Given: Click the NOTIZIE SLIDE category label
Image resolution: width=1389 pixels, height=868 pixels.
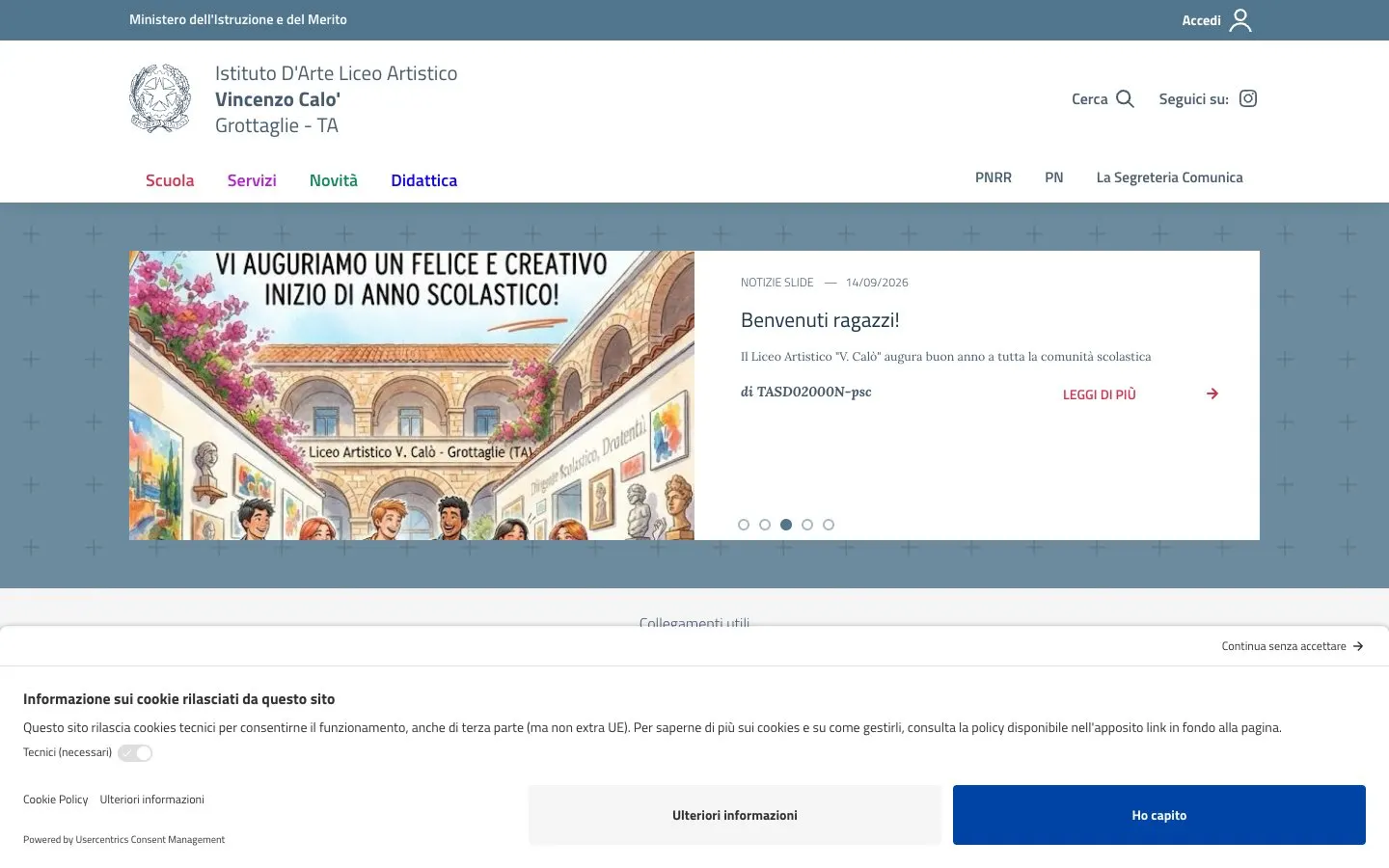Looking at the screenshot, I should click(777, 283).
